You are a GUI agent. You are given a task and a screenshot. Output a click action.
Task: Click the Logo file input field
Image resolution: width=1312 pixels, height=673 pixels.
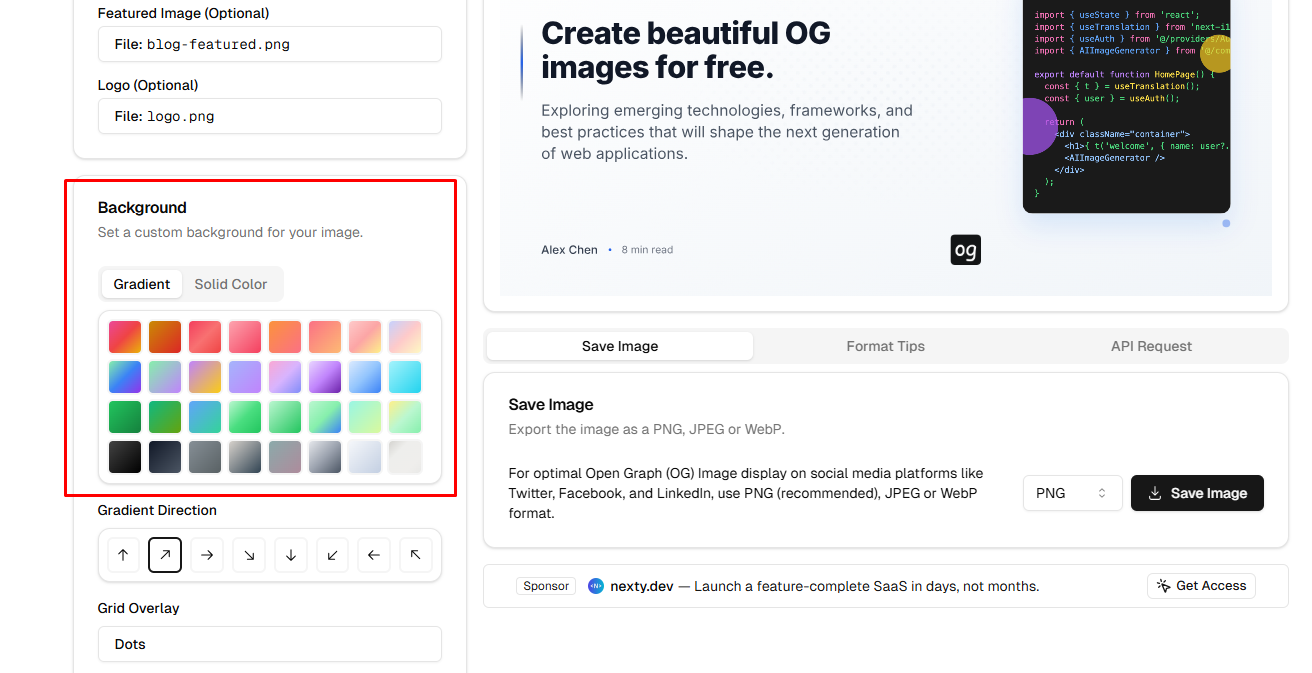(270, 116)
